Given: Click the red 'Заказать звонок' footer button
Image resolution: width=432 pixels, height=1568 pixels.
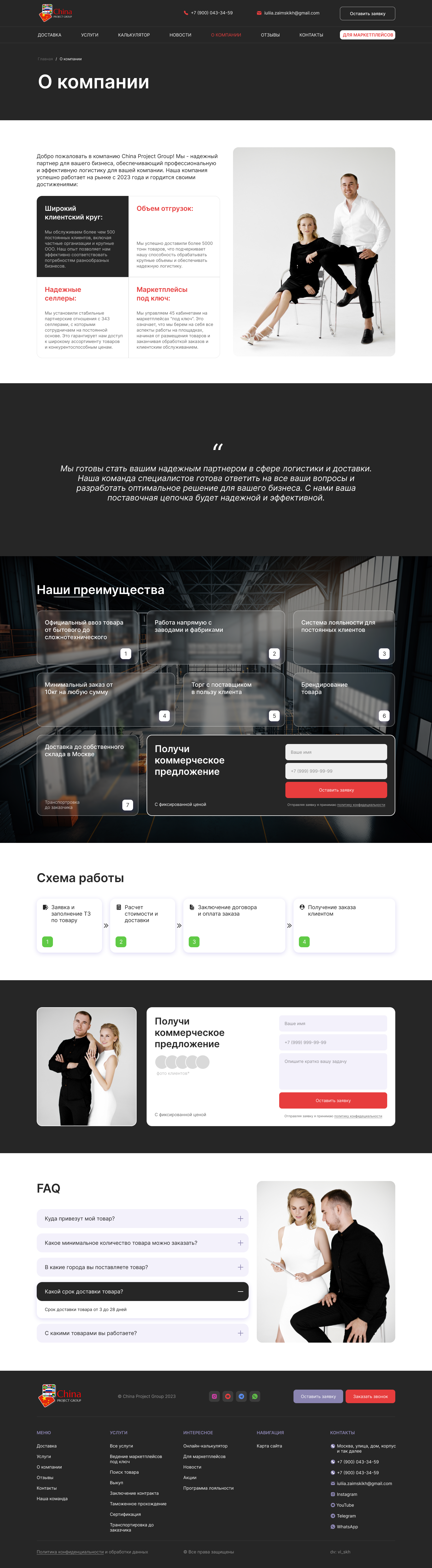Looking at the screenshot, I should pos(370,1396).
